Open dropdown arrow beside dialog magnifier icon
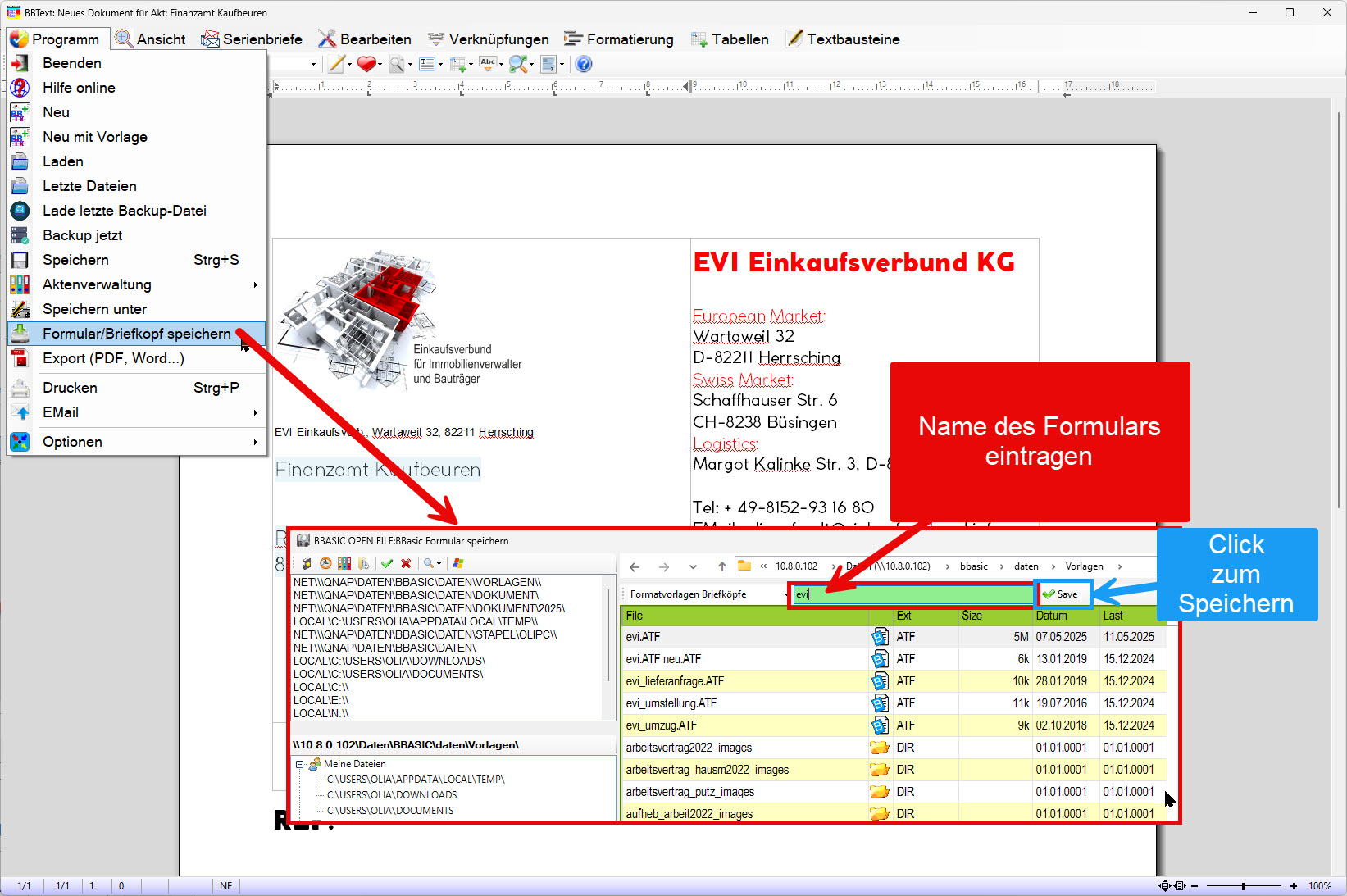The height and width of the screenshot is (896, 1347). (x=439, y=563)
